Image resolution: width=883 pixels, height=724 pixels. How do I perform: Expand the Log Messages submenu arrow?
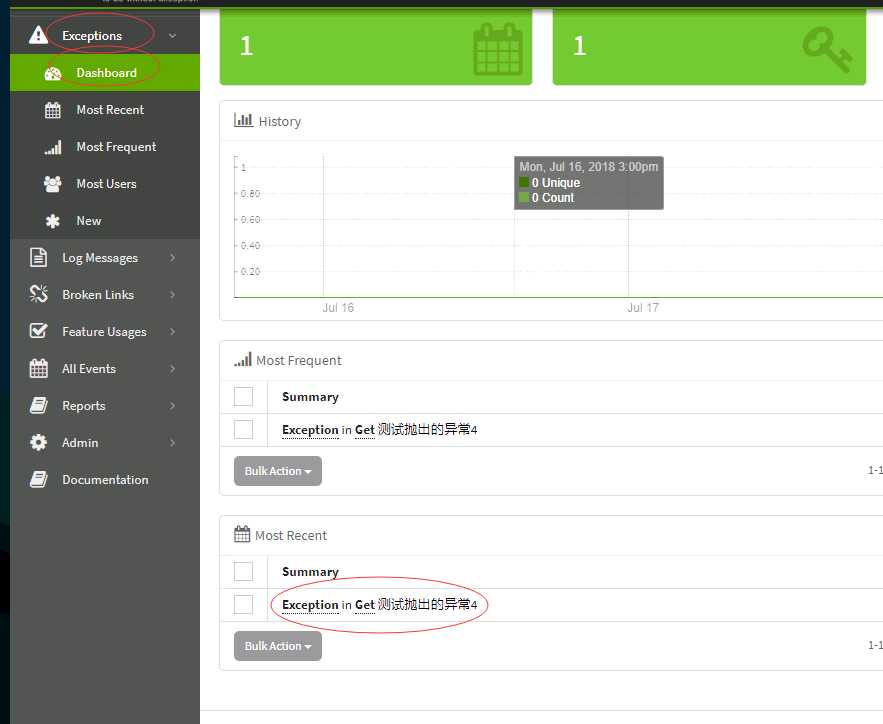(172, 257)
